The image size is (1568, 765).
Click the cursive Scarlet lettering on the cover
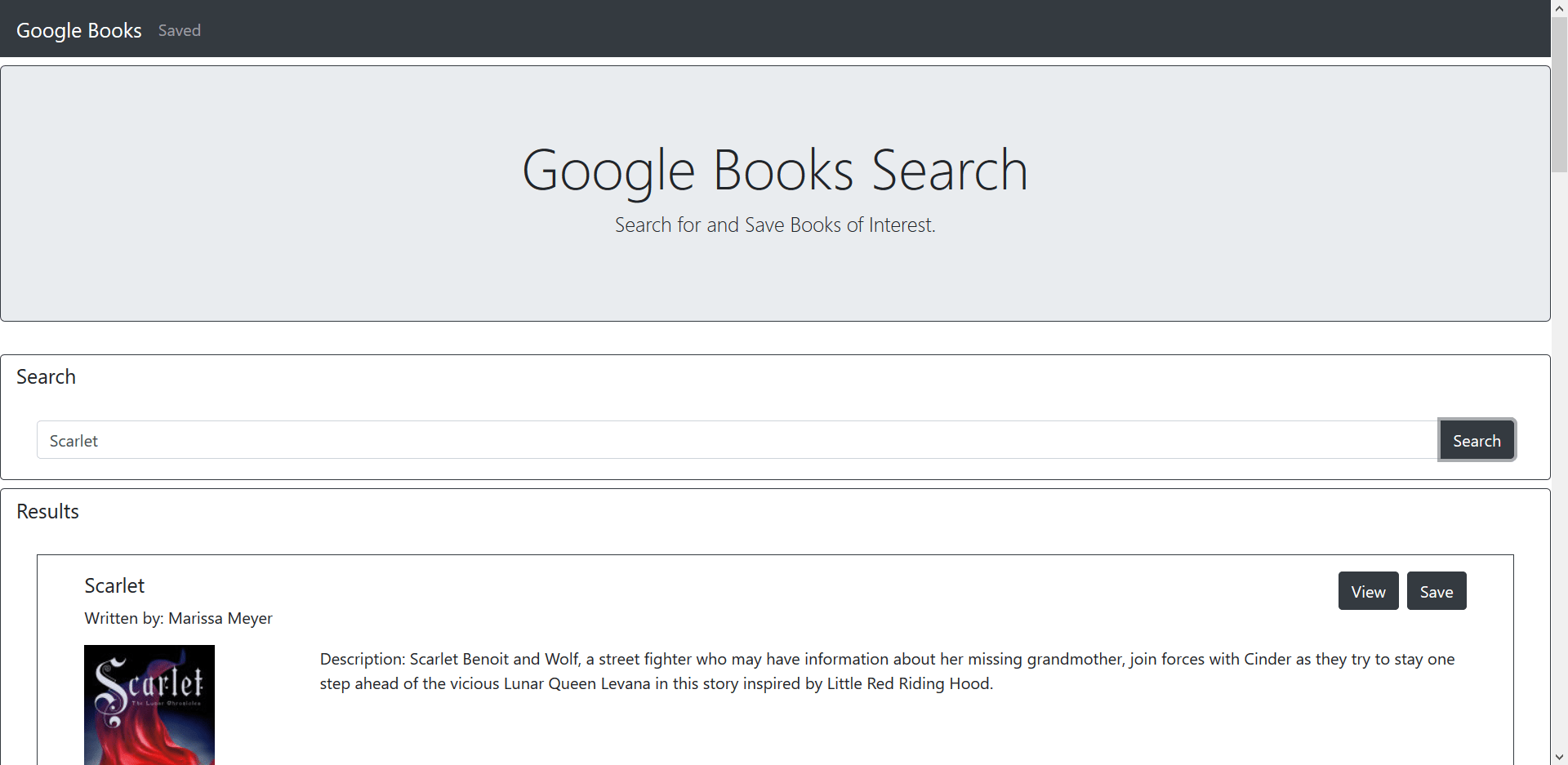point(151,683)
